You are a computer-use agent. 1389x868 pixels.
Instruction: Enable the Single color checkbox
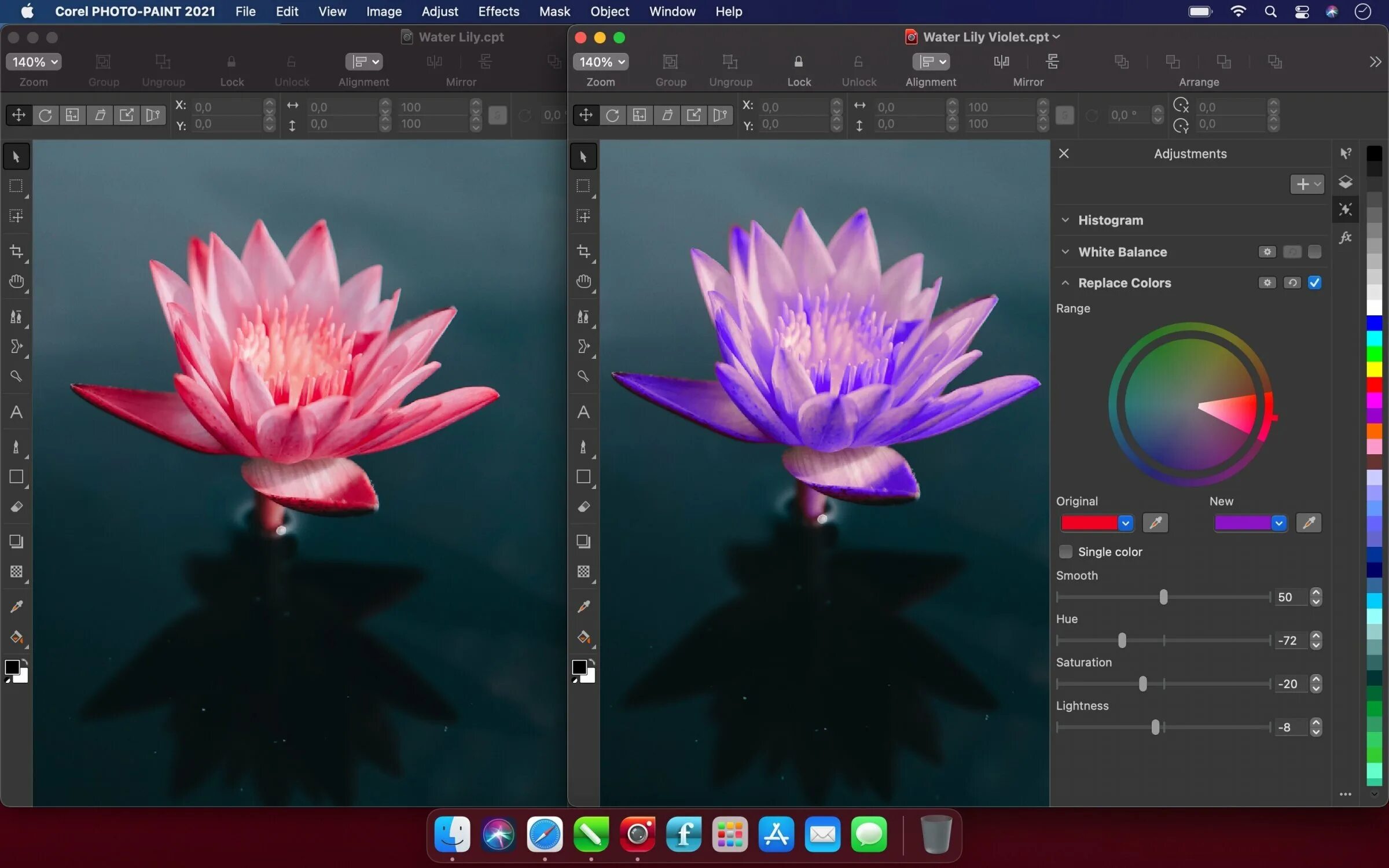[x=1065, y=551]
